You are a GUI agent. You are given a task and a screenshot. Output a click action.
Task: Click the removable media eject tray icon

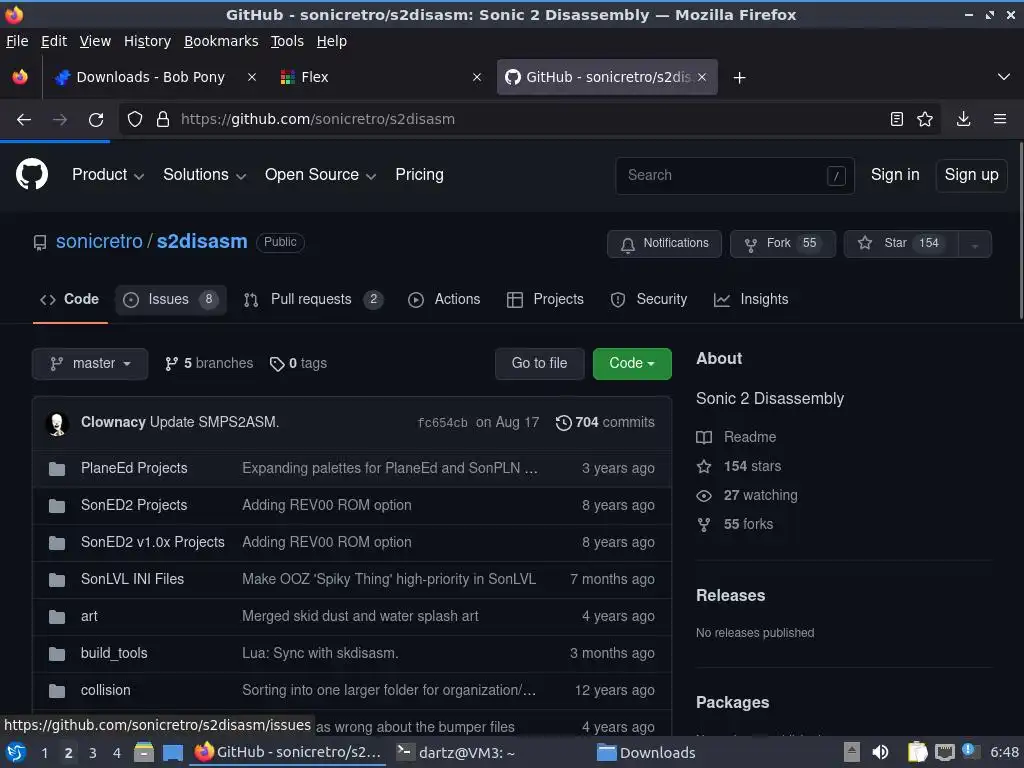(851, 752)
